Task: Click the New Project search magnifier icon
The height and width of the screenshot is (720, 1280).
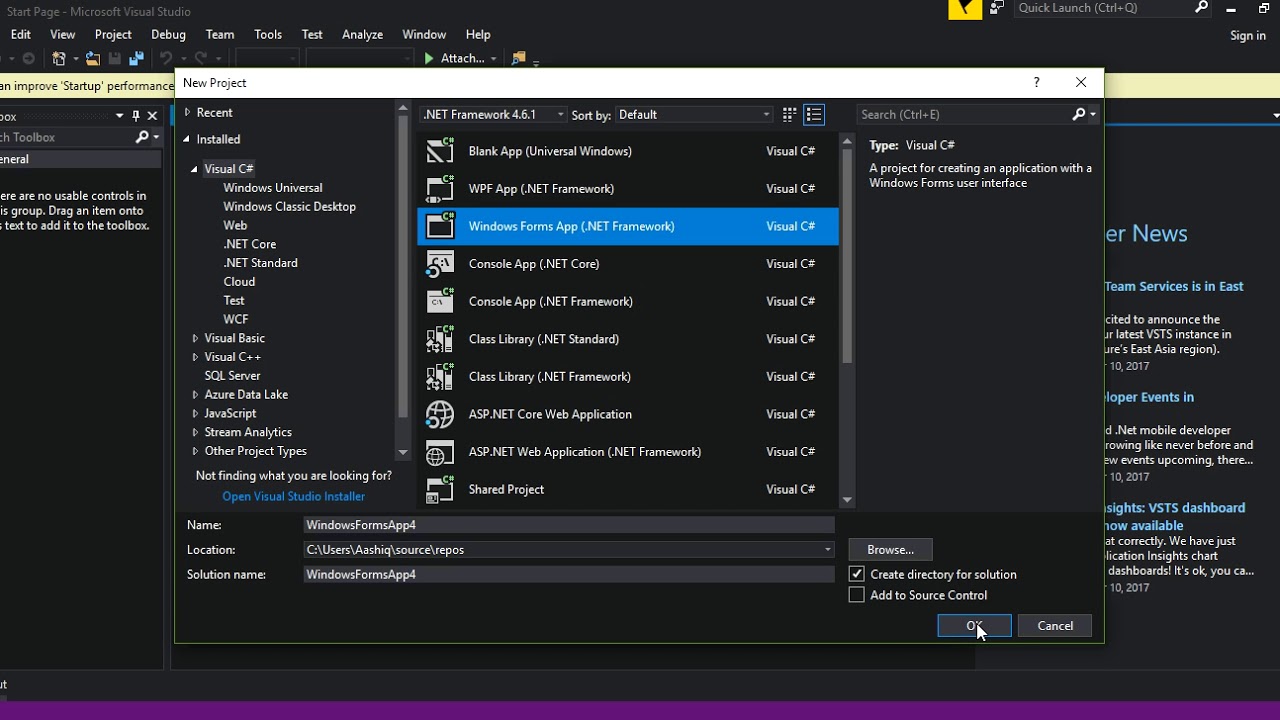Action: [1079, 115]
